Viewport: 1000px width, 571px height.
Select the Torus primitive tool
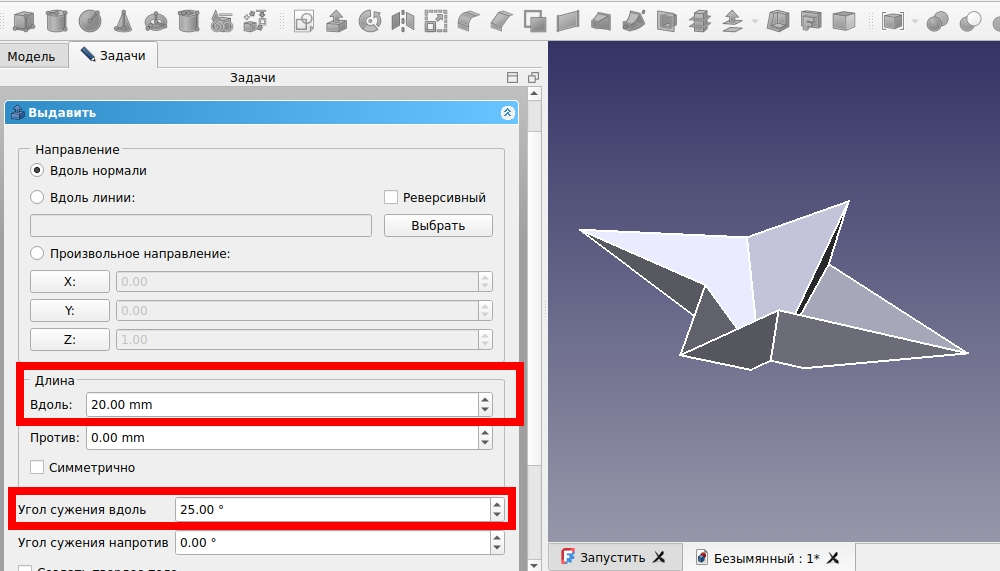pyautogui.click(x=156, y=21)
